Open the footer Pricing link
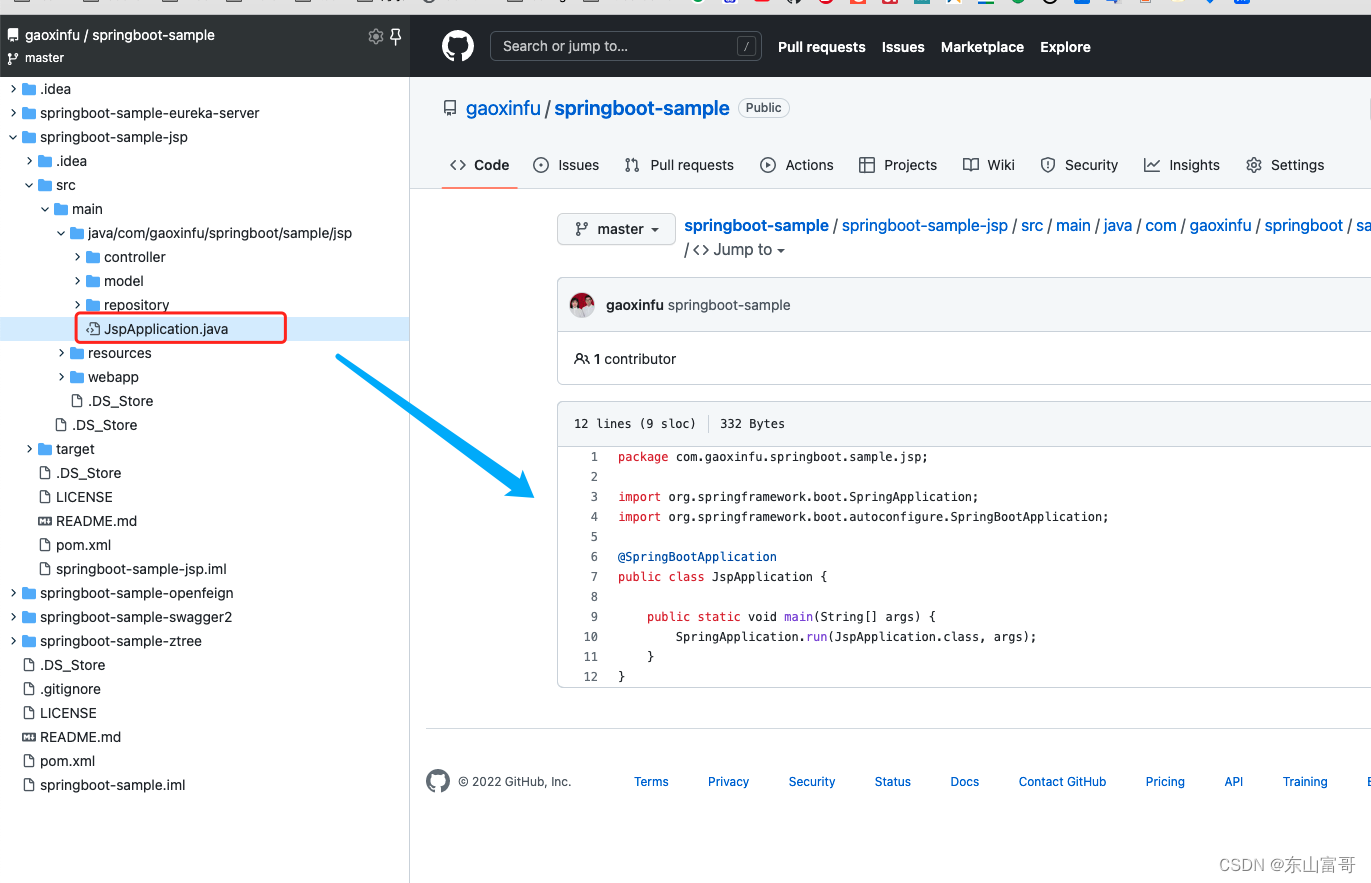This screenshot has height=883, width=1371. tap(1165, 782)
